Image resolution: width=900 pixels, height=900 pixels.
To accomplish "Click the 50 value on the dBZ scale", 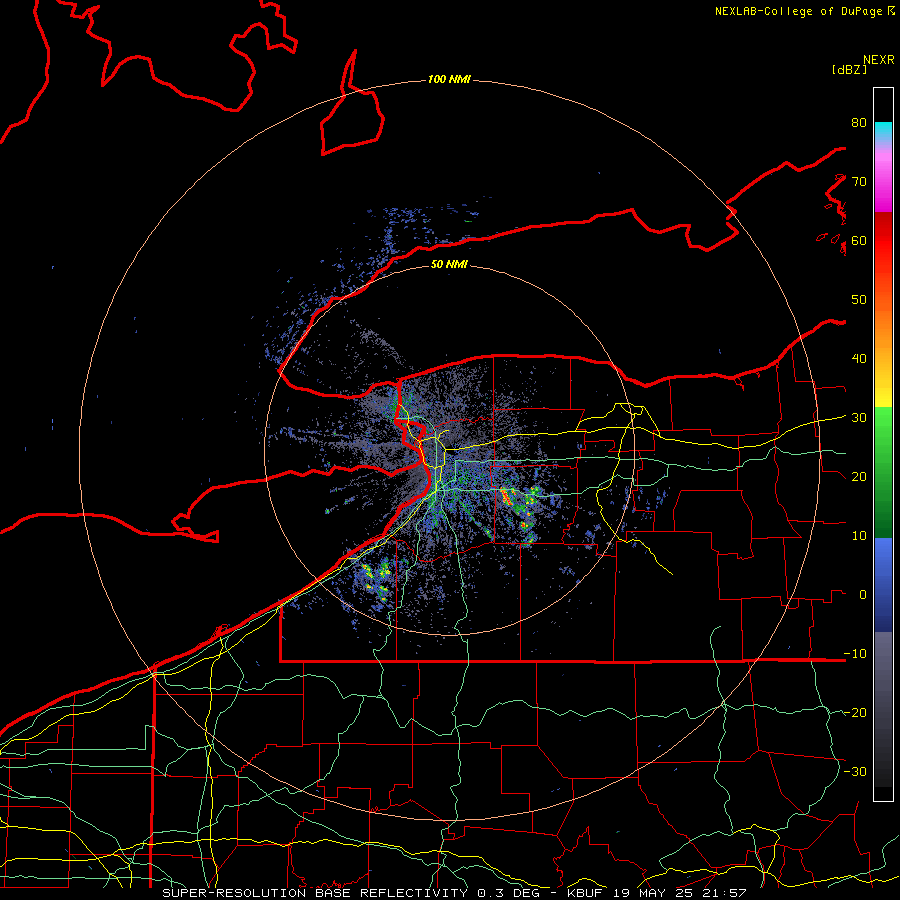I will coord(859,300).
